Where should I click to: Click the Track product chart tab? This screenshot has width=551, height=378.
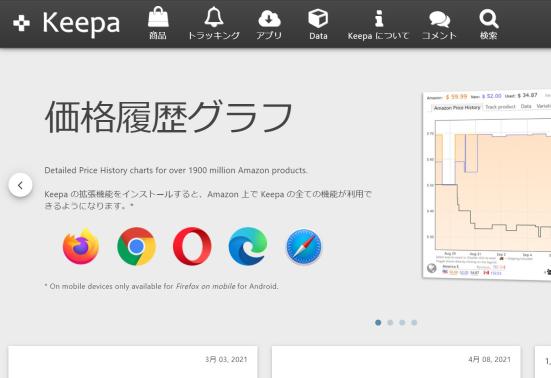(x=500, y=107)
